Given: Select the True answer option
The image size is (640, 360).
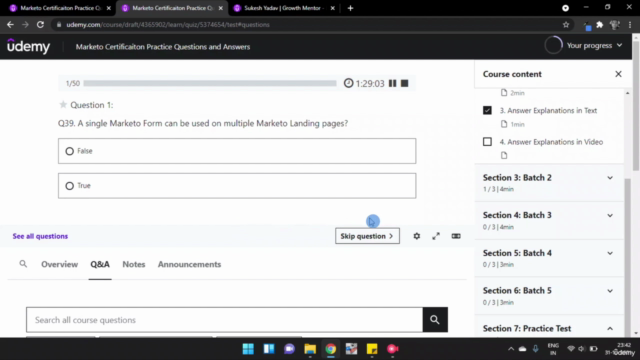Looking at the screenshot, I should click(x=237, y=186).
